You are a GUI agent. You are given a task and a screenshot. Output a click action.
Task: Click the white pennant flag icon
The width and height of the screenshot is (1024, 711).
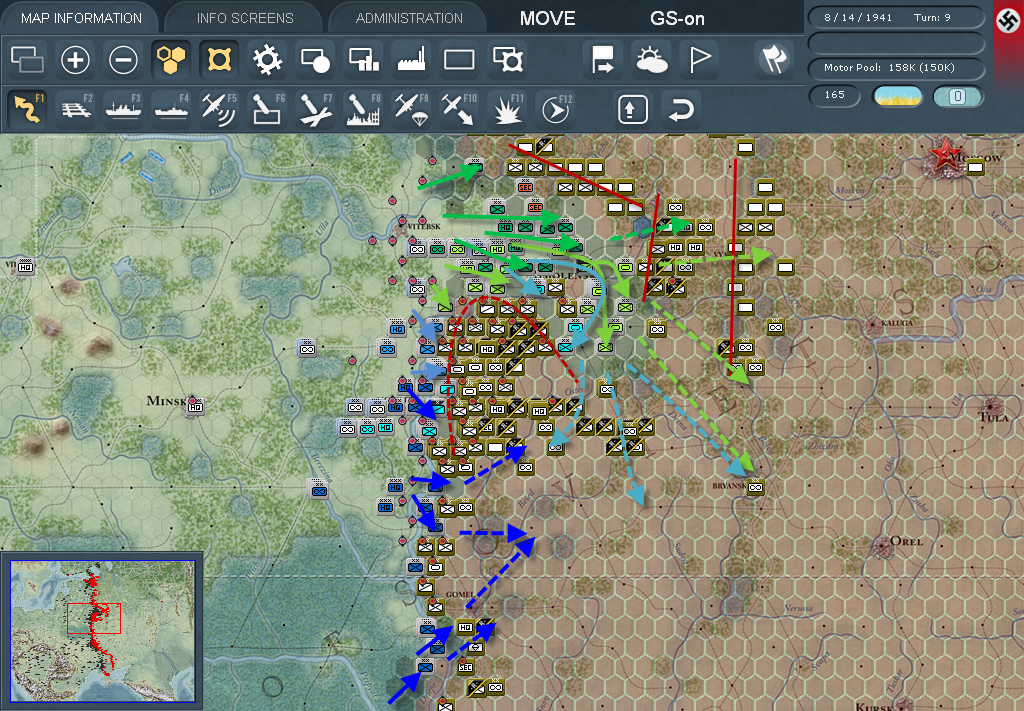pyautogui.click(x=699, y=60)
